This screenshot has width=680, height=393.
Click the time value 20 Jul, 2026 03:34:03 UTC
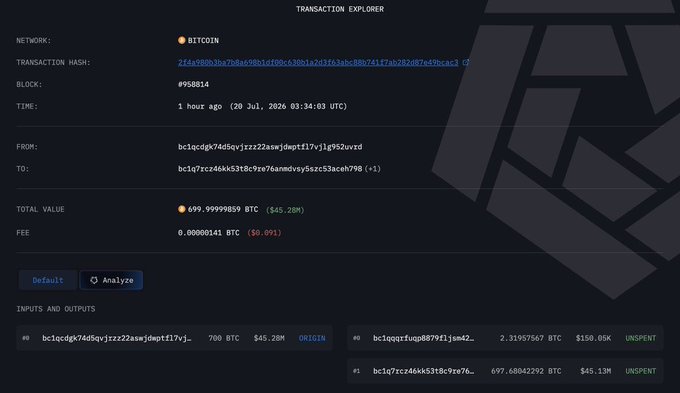(x=288, y=106)
